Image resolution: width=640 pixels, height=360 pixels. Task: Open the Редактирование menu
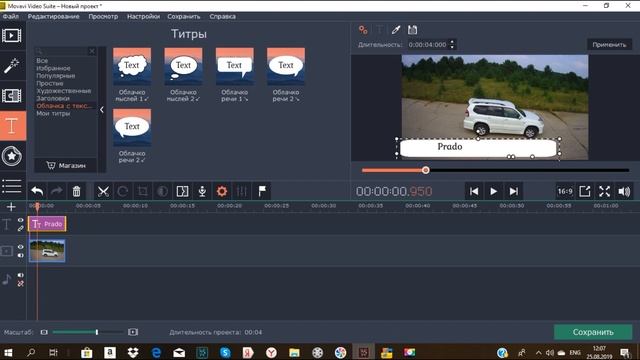click(53, 16)
